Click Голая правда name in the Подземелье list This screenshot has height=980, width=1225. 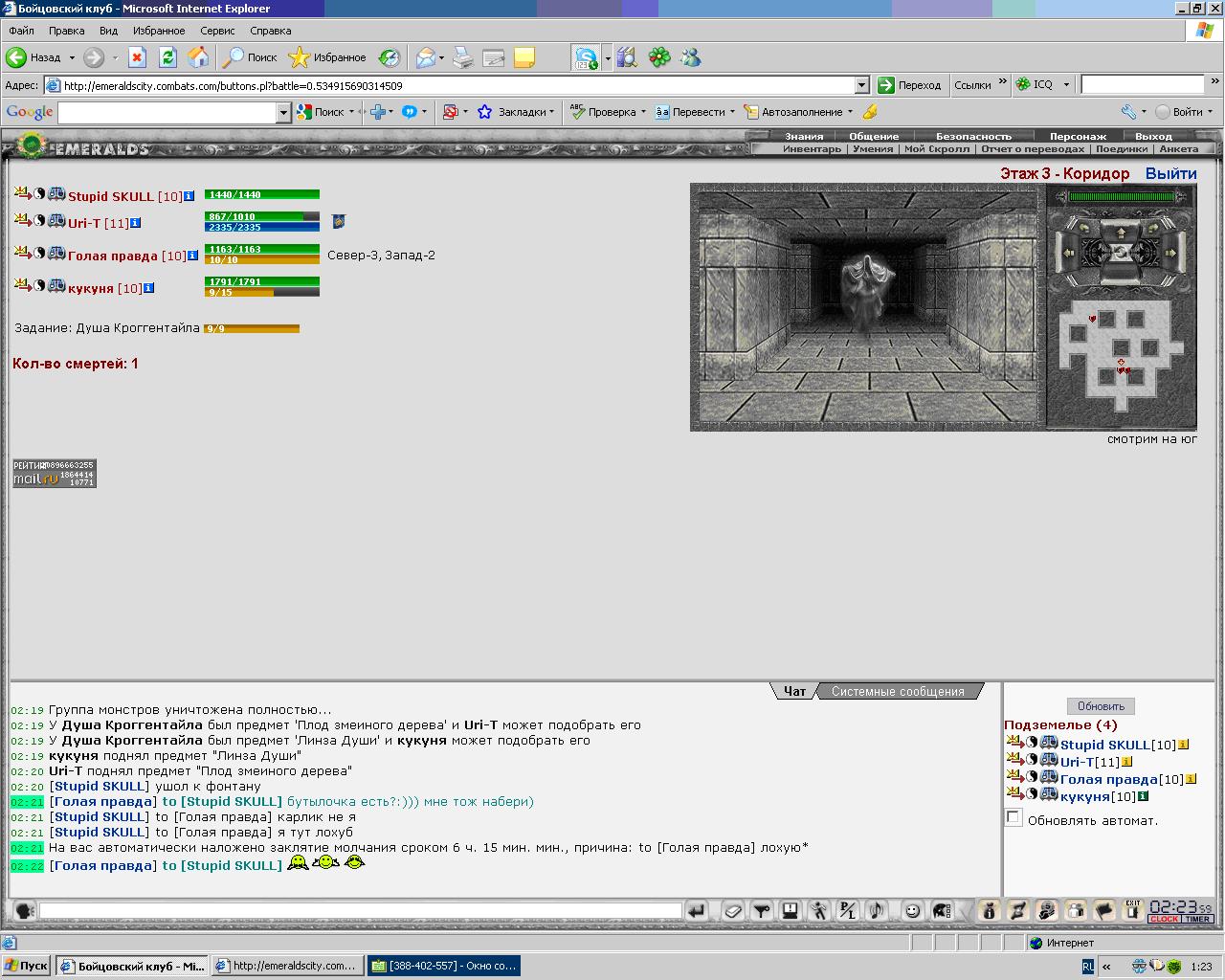click(x=1108, y=779)
